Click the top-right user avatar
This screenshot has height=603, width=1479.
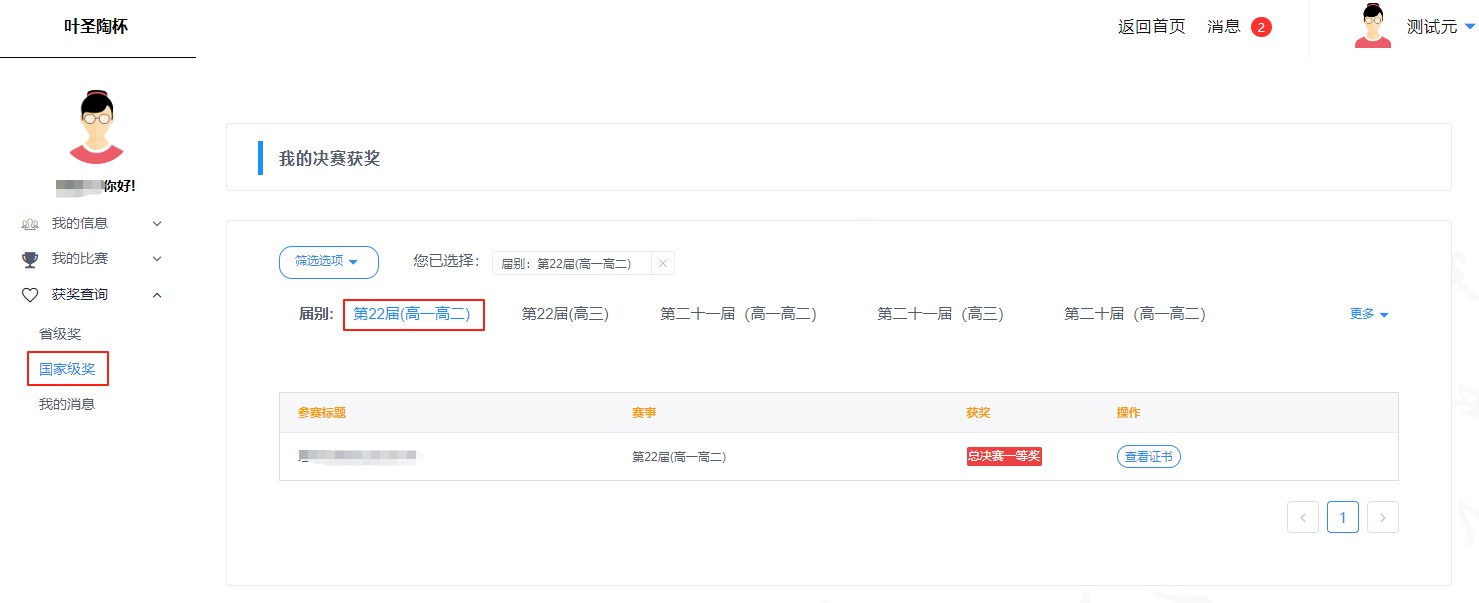(1373, 27)
